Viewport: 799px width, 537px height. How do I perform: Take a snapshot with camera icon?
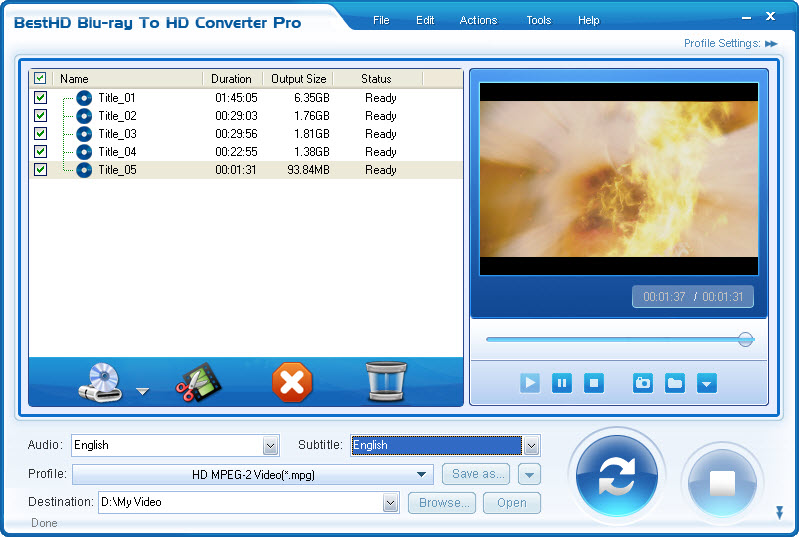click(643, 383)
